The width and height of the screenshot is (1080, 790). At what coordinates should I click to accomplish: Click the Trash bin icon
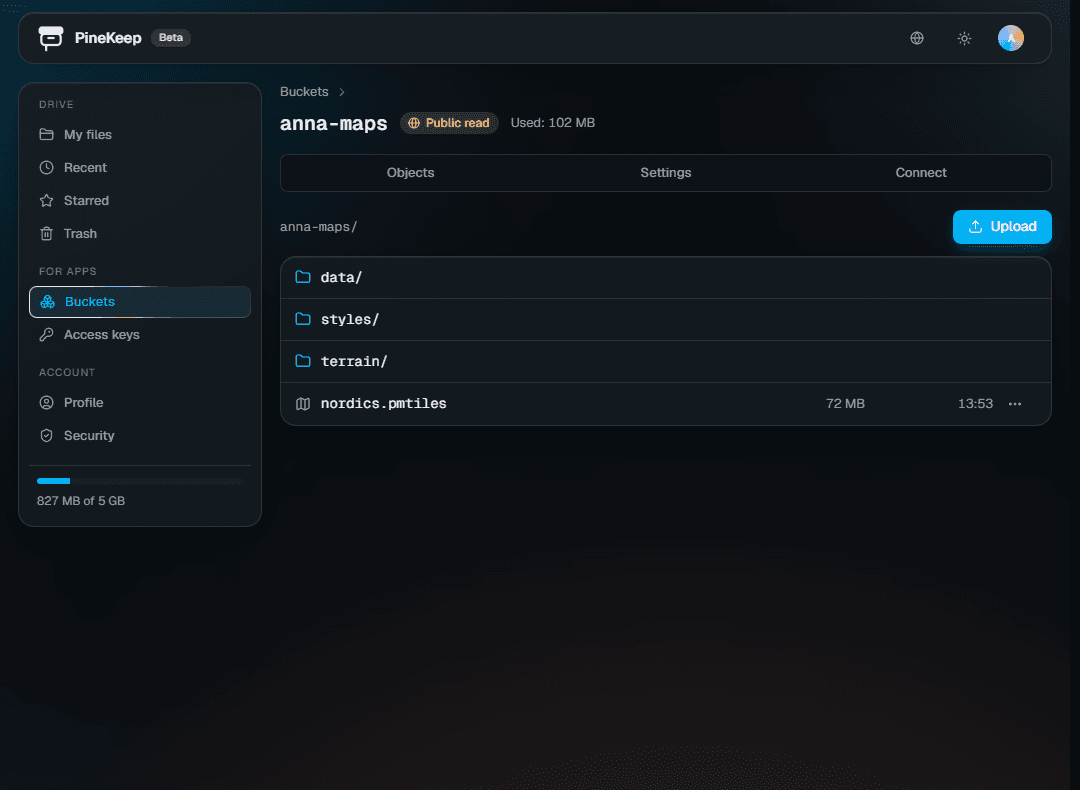click(46, 233)
